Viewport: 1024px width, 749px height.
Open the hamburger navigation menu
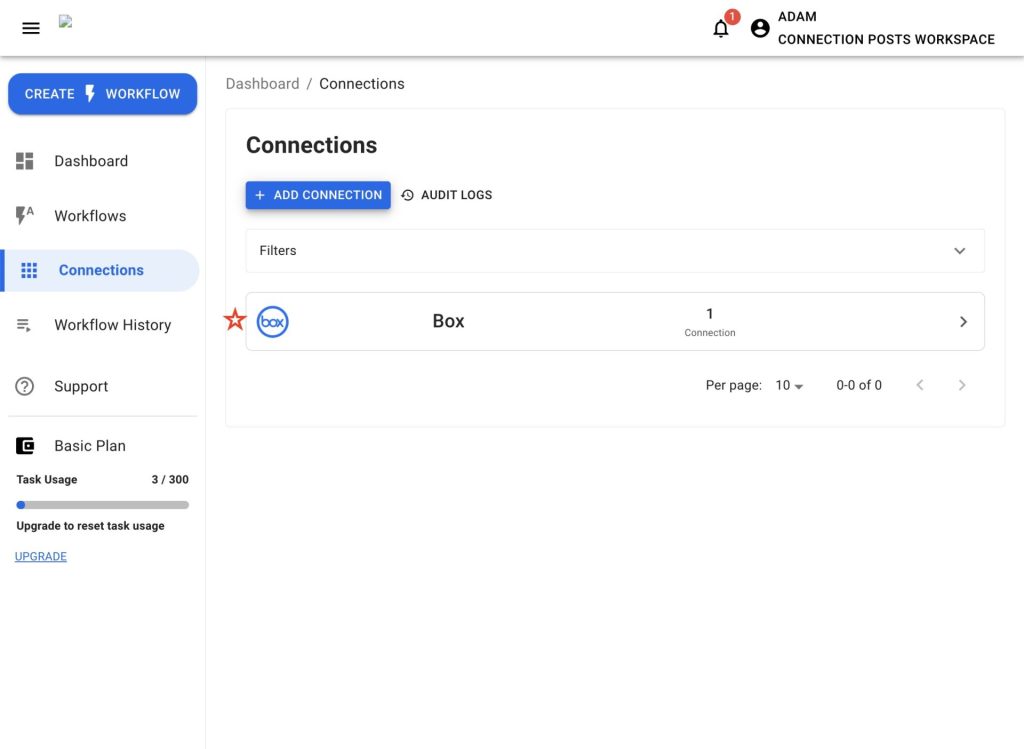[x=31, y=28]
